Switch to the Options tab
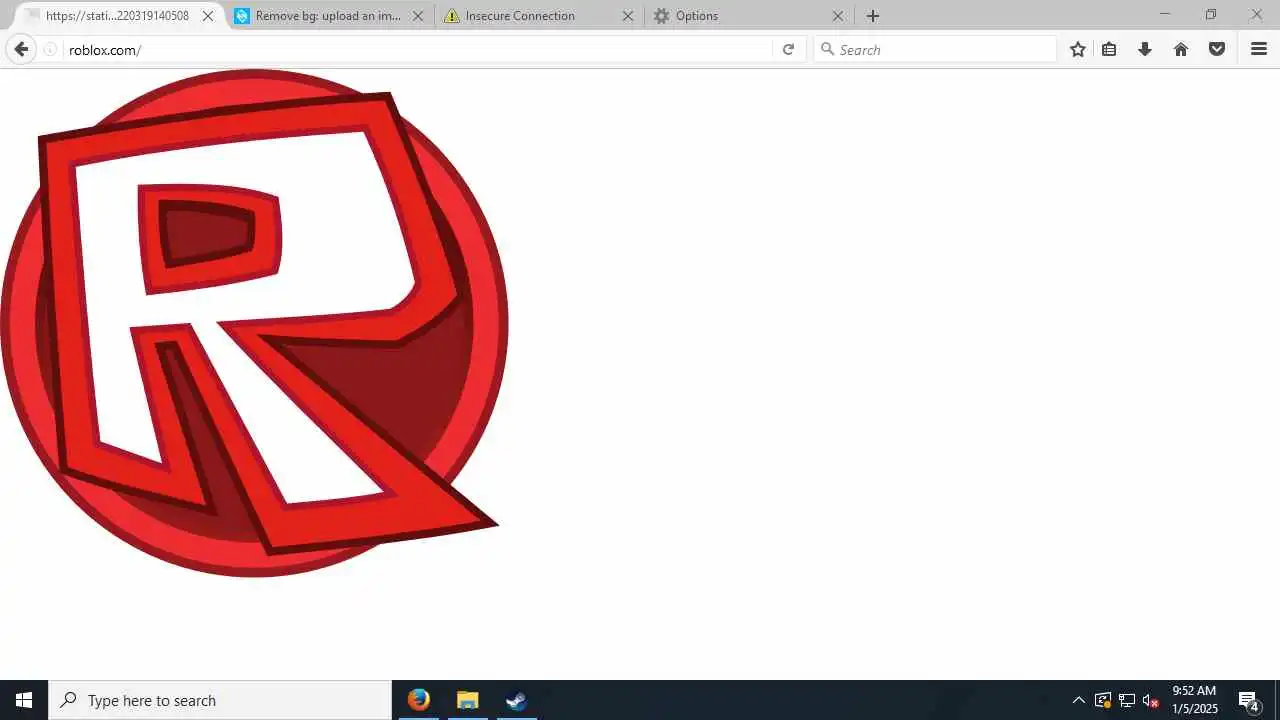 749,16
